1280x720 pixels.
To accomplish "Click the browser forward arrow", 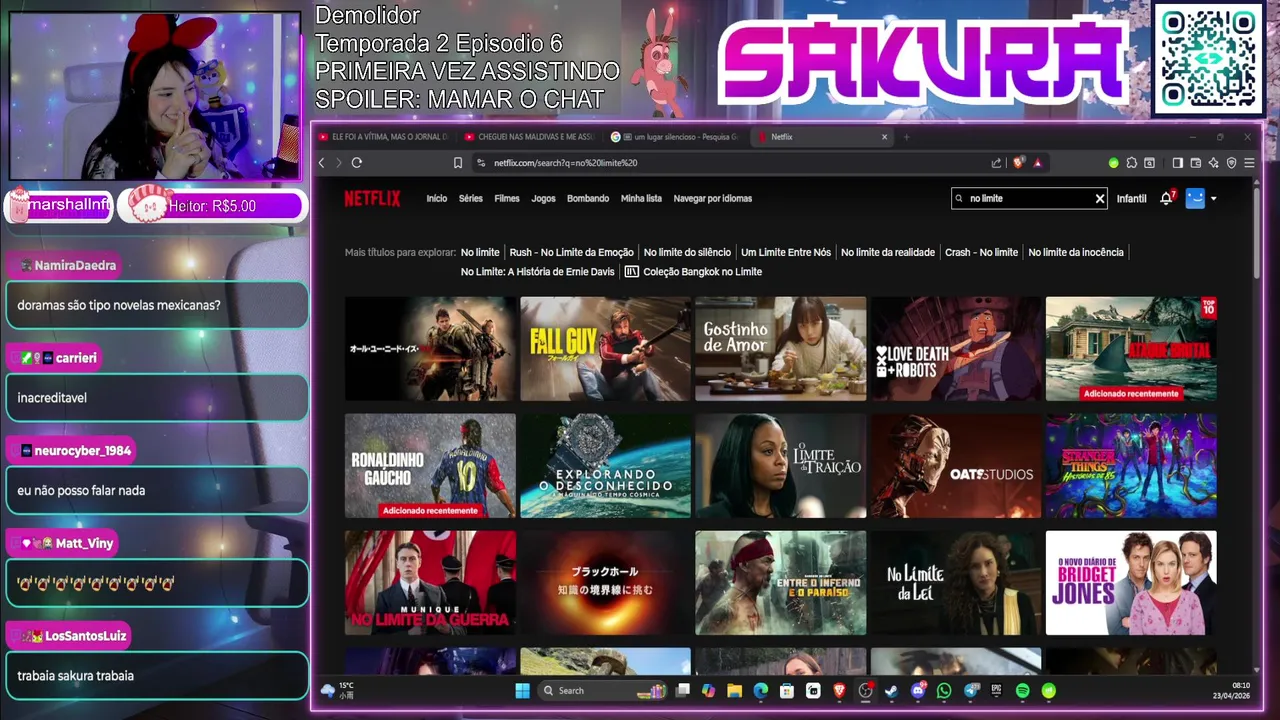I will pos(338,163).
